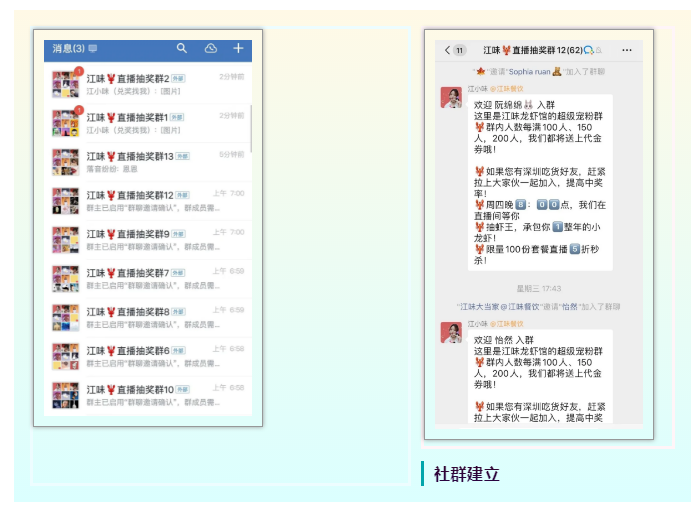Click avatar grid of 直播抽奖群8
The width and height of the screenshot is (700, 511).
pyautogui.click(x=66, y=317)
